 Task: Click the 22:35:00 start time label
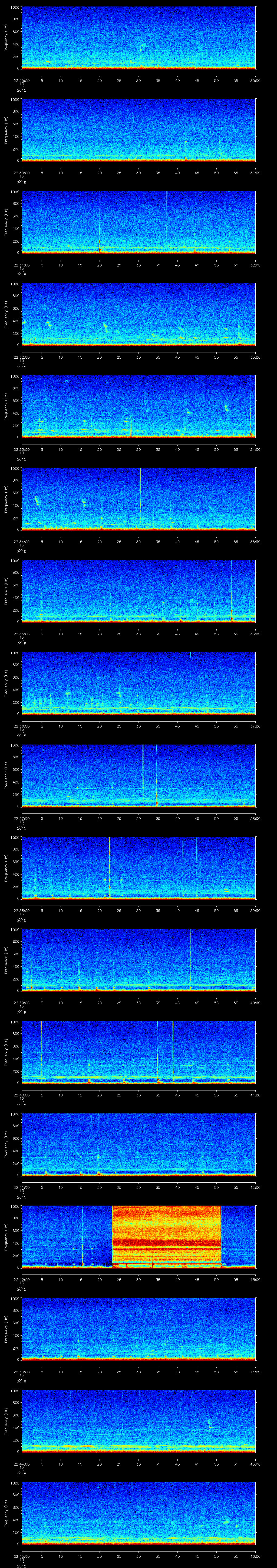tap(21, 634)
